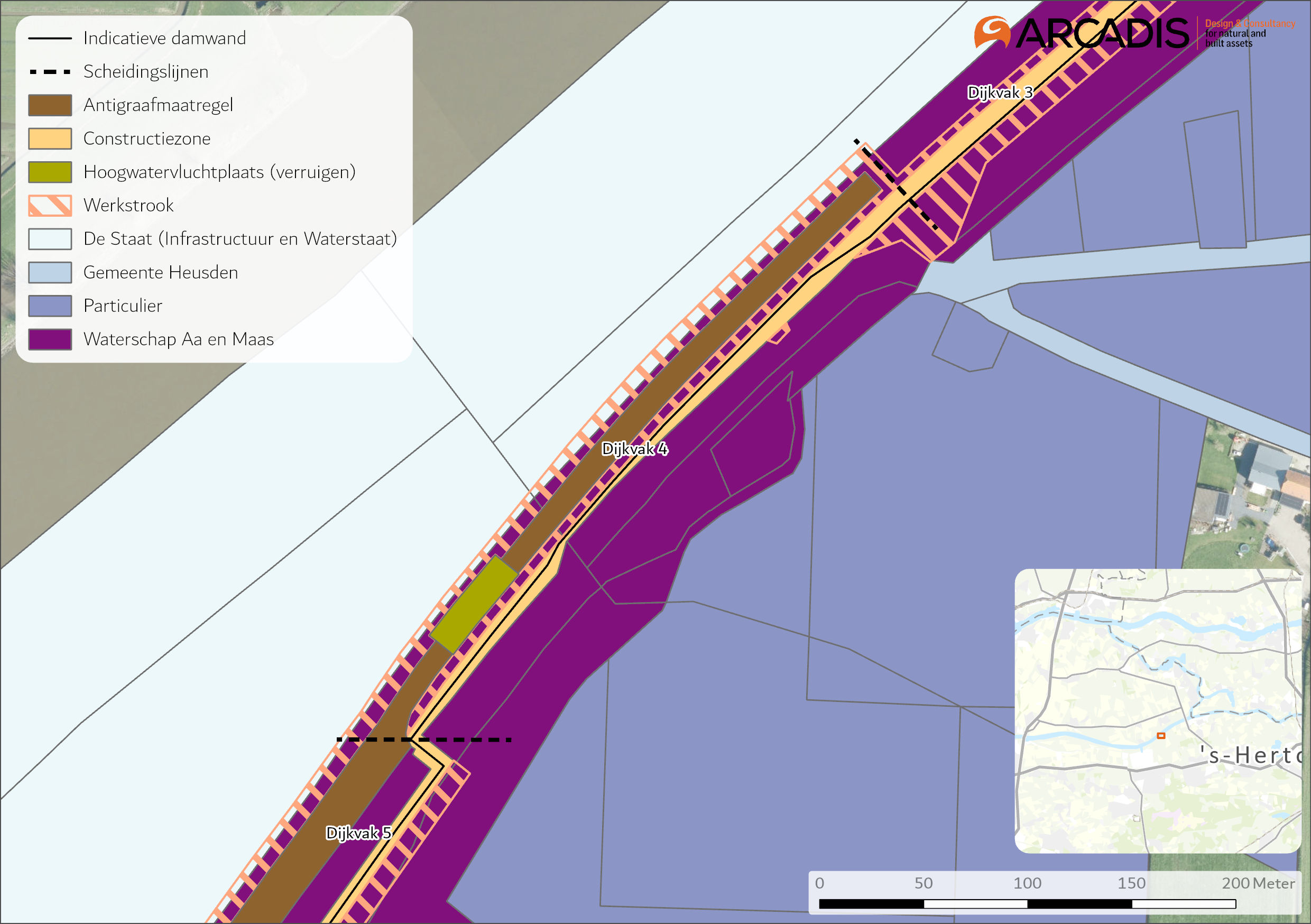The height and width of the screenshot is (924, 1311).
Task: Click the Gemeente Heusden legend swatch
Action: point(50,272)
